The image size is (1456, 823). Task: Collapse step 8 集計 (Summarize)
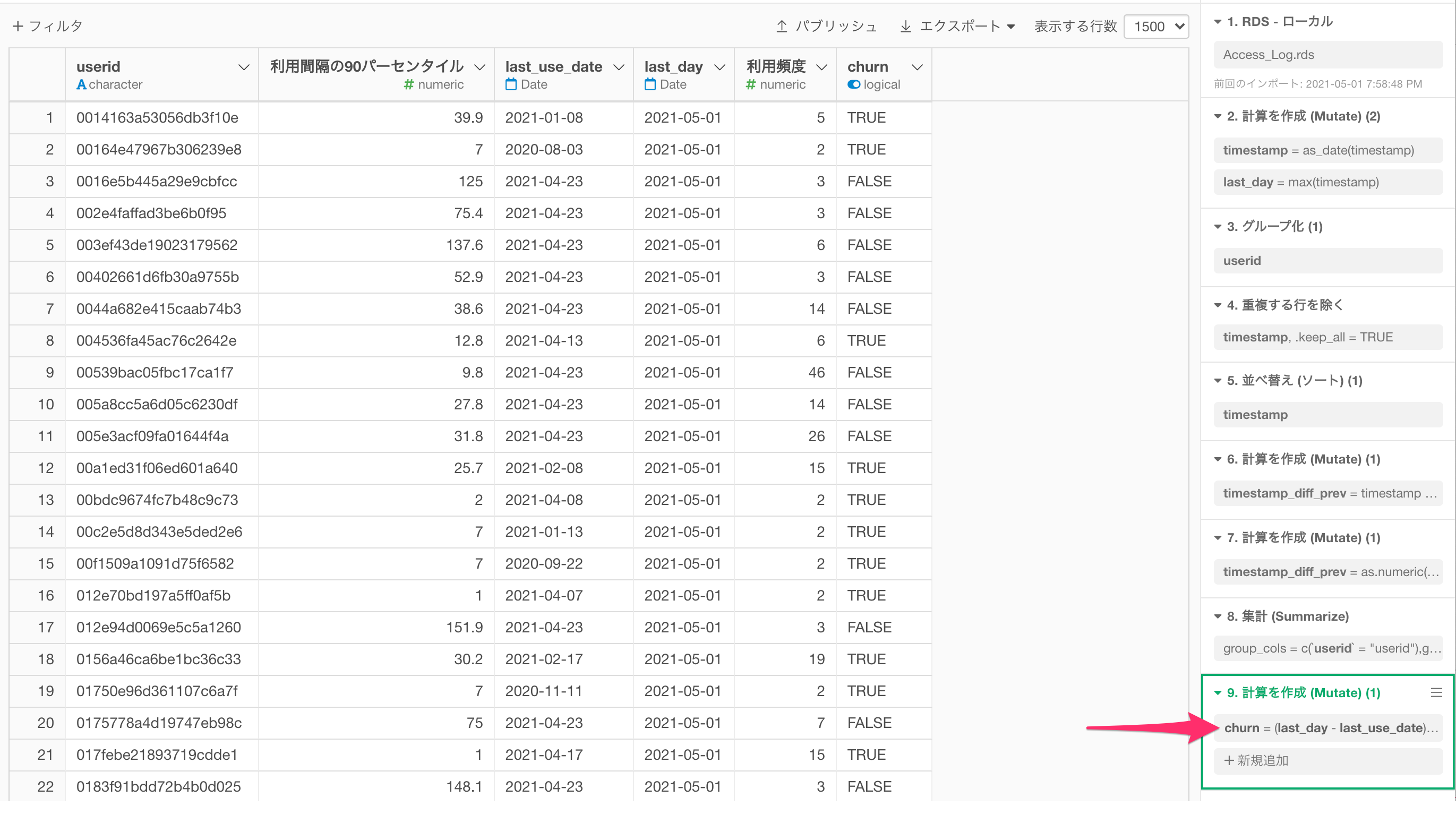tap(1218, 616)
